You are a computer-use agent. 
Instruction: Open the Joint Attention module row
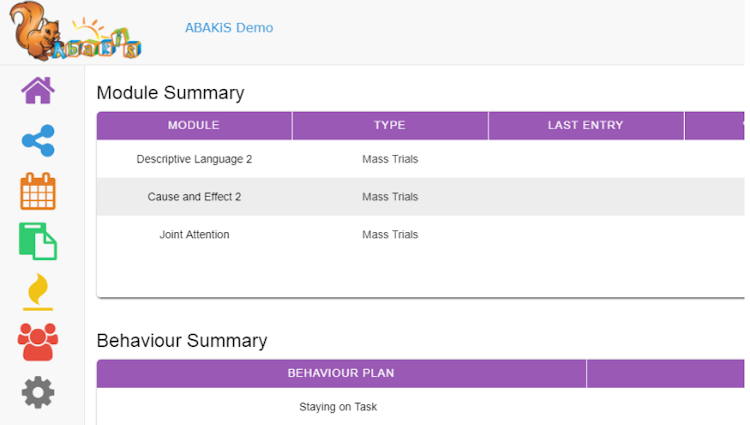pyautogui.click(x=194, y=235)
